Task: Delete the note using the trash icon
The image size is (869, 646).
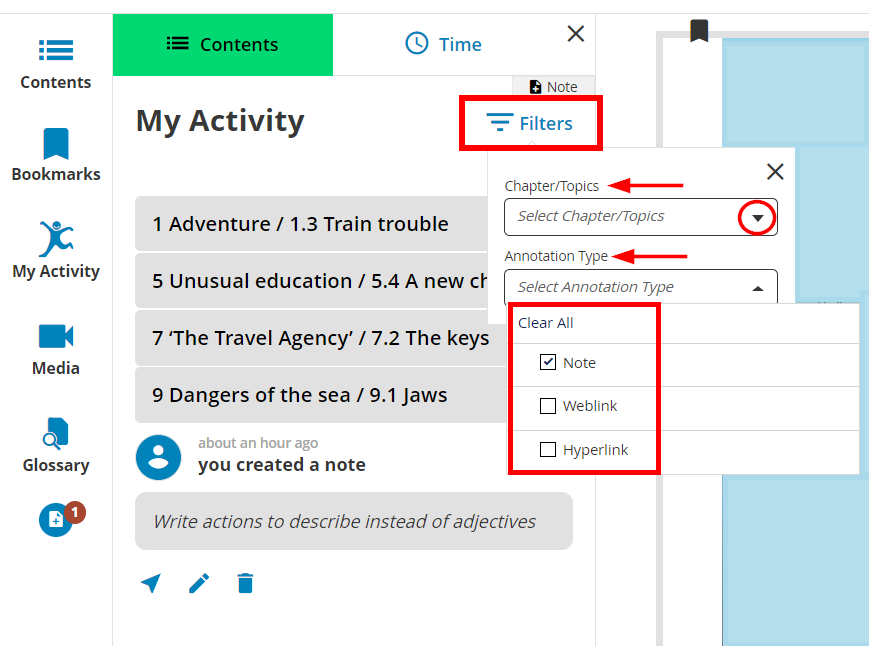Action: pyautogui.click(x=245, y=583)
